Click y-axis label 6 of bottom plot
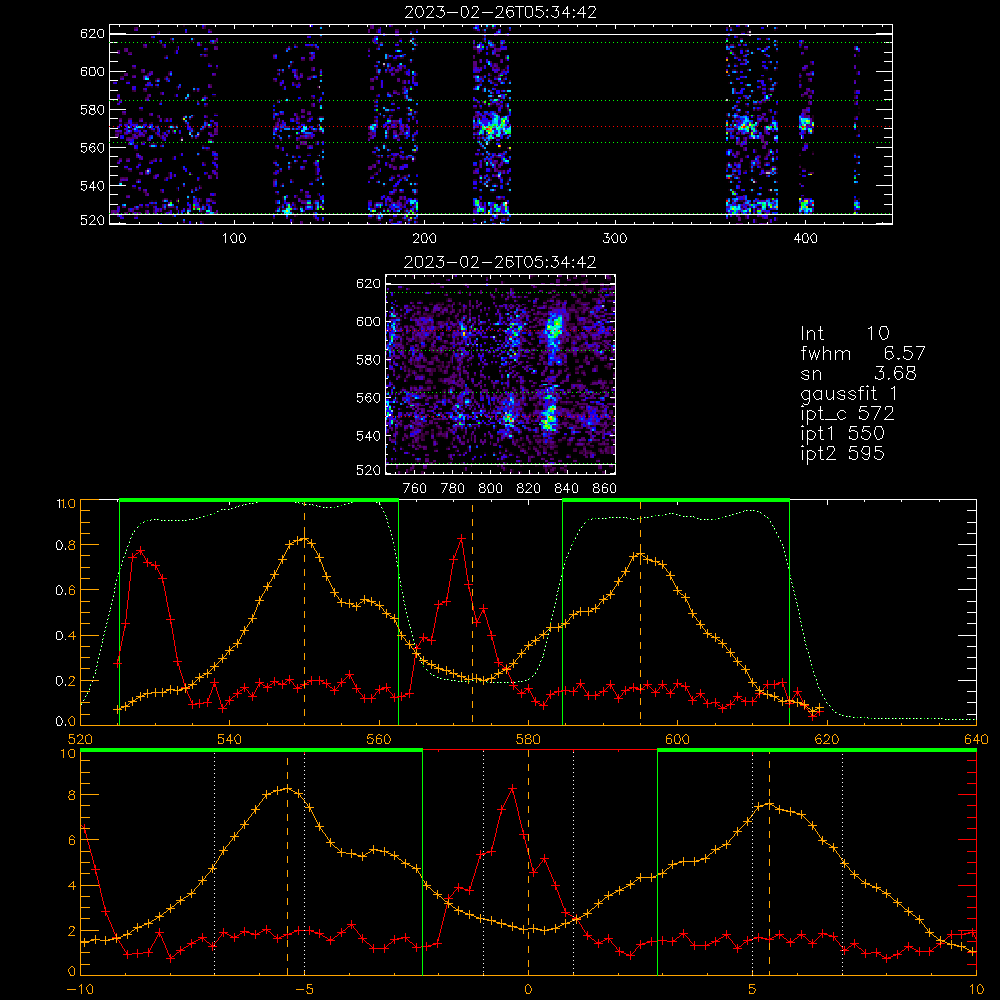 [71, 841]
